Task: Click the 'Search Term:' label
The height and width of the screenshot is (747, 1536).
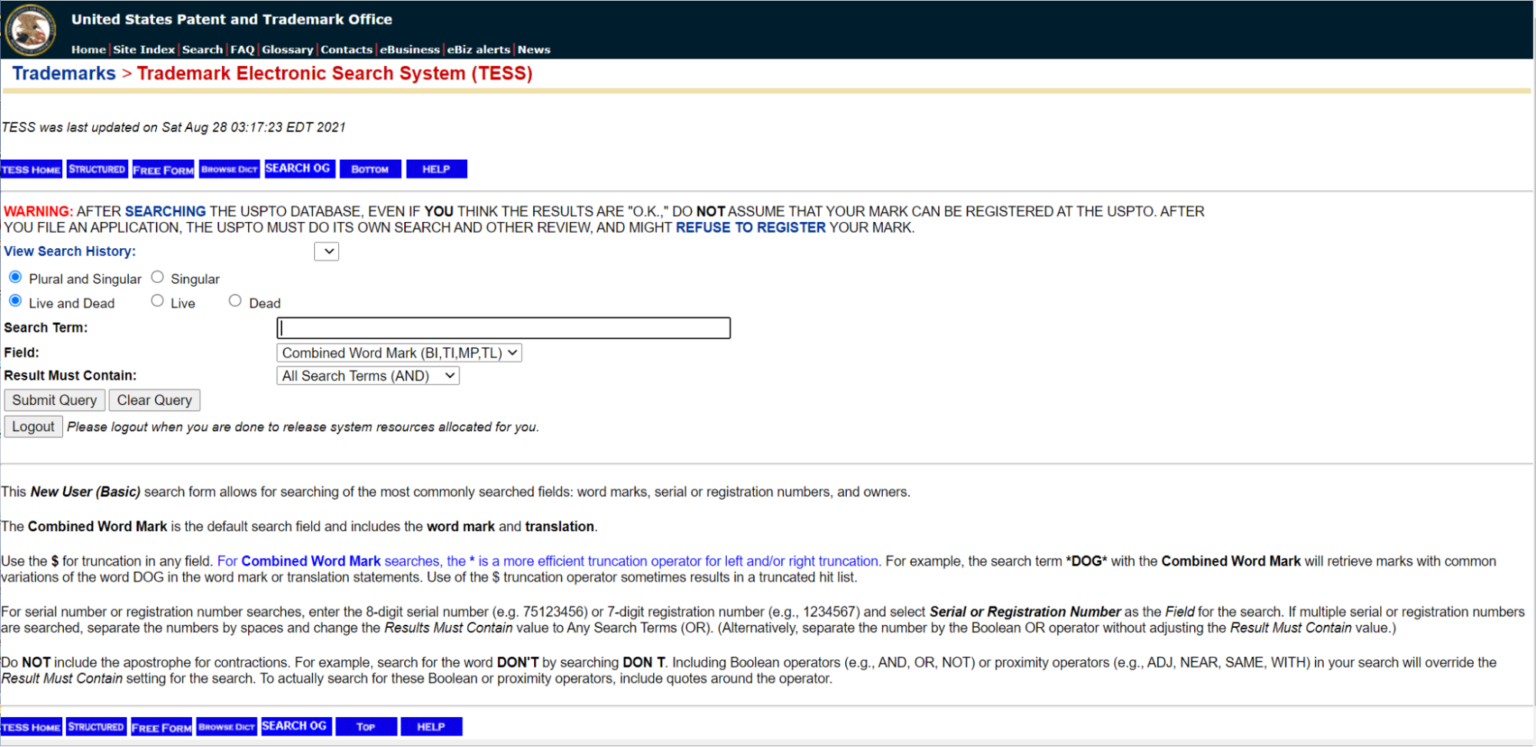Action: click(x=46, y=328)
